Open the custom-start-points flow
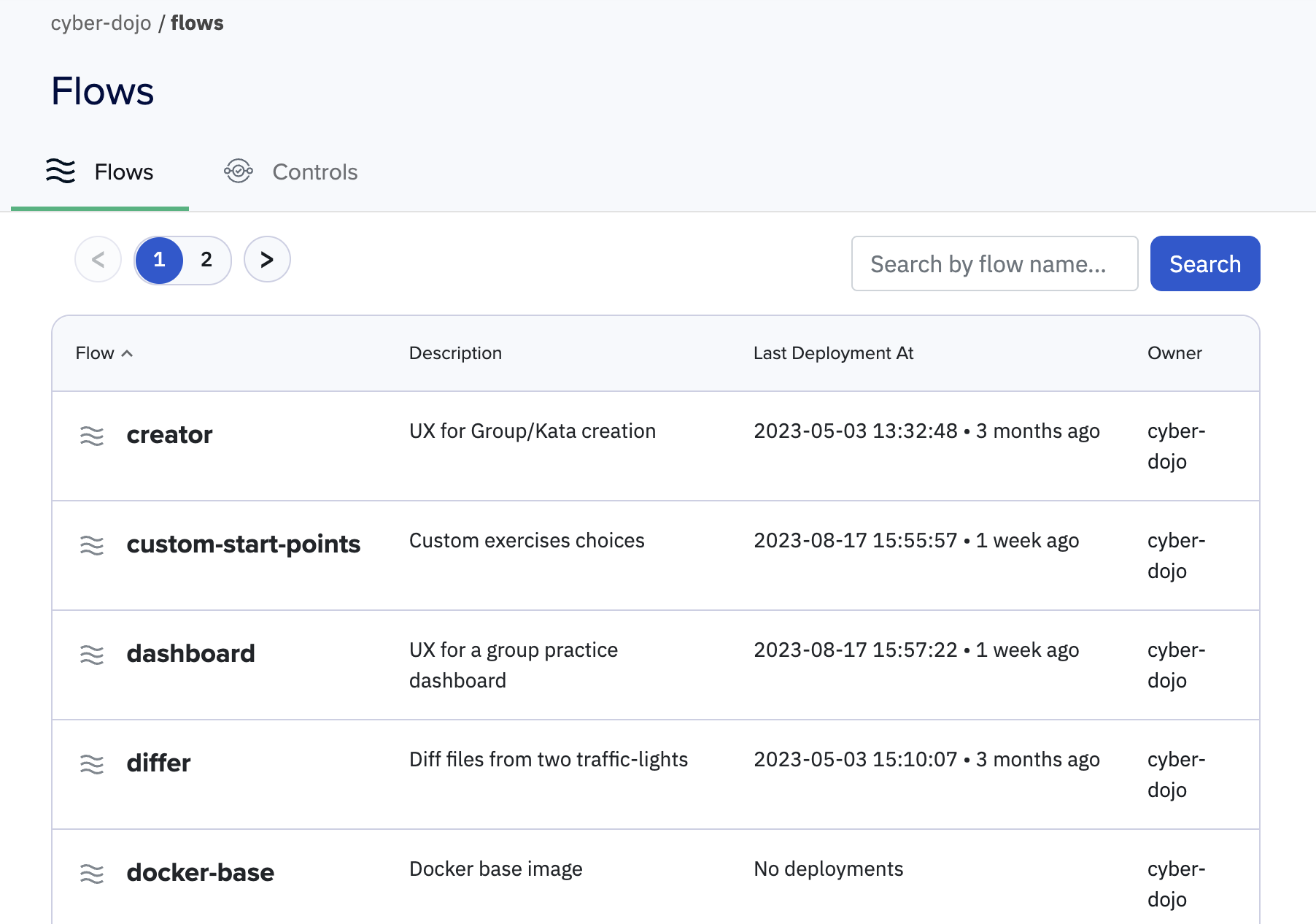The height and width of the screenshot is (924, 1316). 244,544
